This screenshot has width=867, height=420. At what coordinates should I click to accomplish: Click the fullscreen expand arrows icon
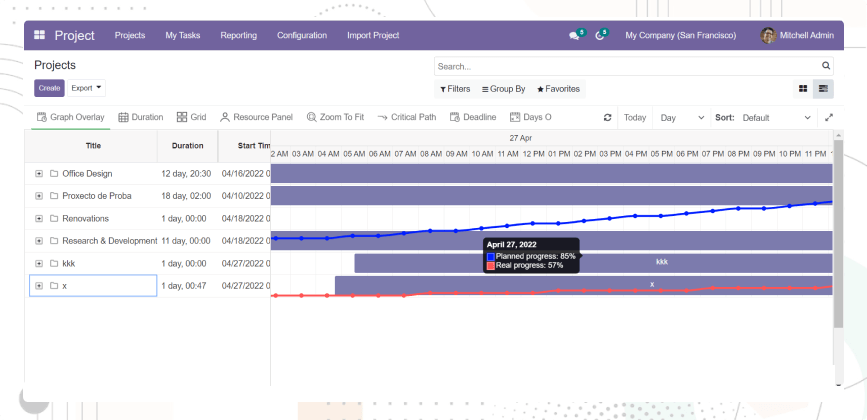(x=828, y=118)
